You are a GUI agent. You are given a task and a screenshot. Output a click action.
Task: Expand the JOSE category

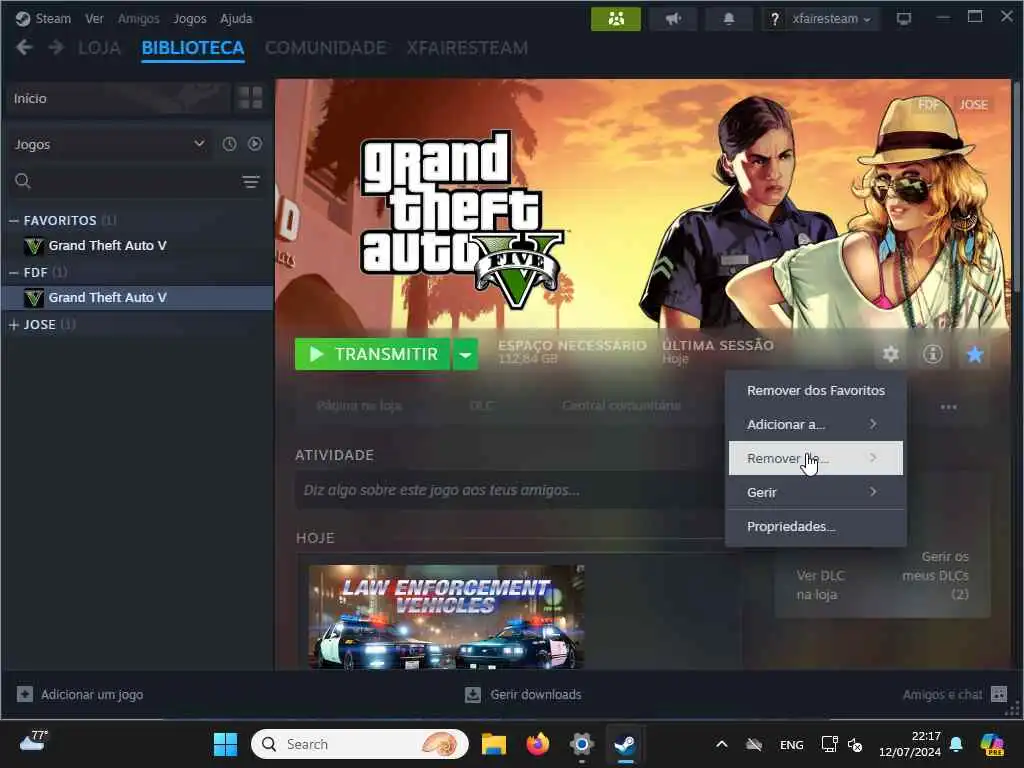coord(13,325)
